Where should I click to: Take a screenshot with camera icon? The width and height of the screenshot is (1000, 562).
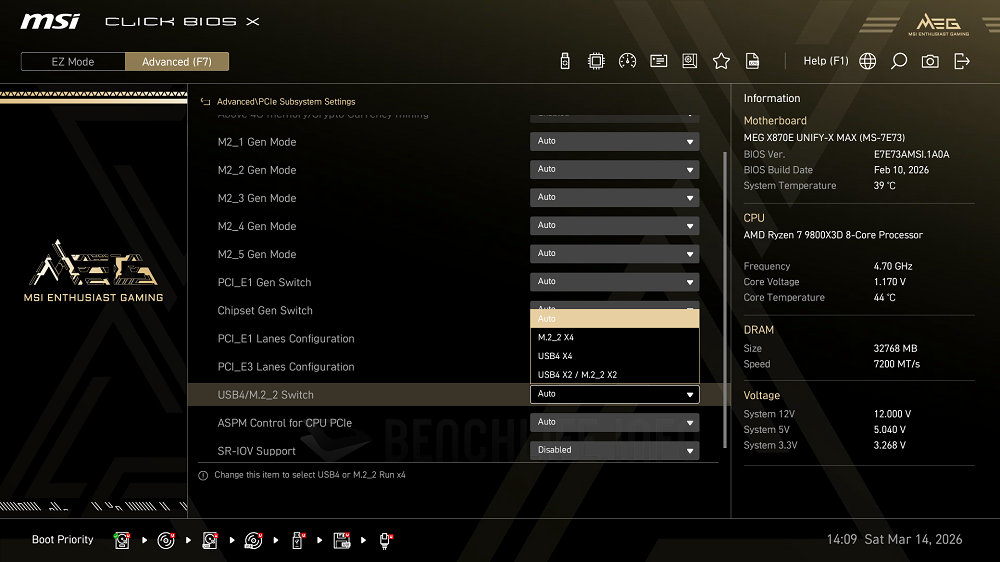(x=930, y=61)
